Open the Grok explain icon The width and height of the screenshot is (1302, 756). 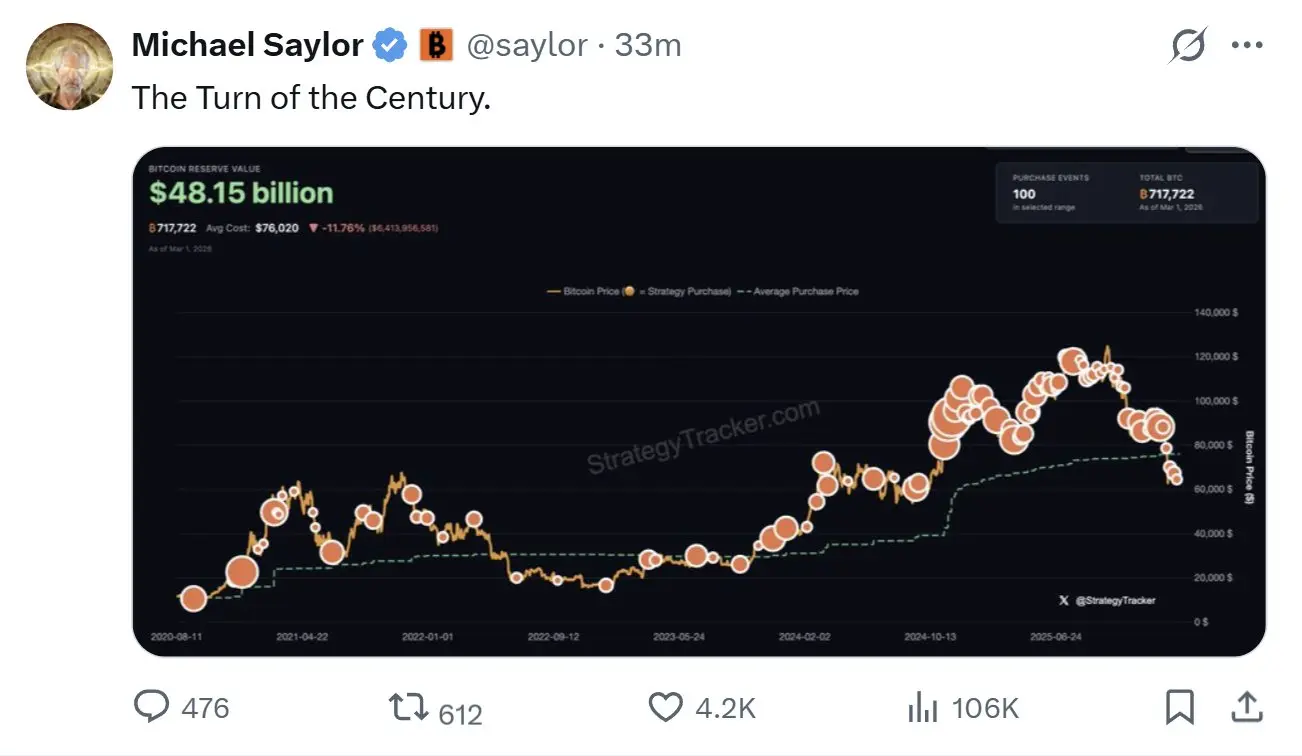[x=1188, y=46]
